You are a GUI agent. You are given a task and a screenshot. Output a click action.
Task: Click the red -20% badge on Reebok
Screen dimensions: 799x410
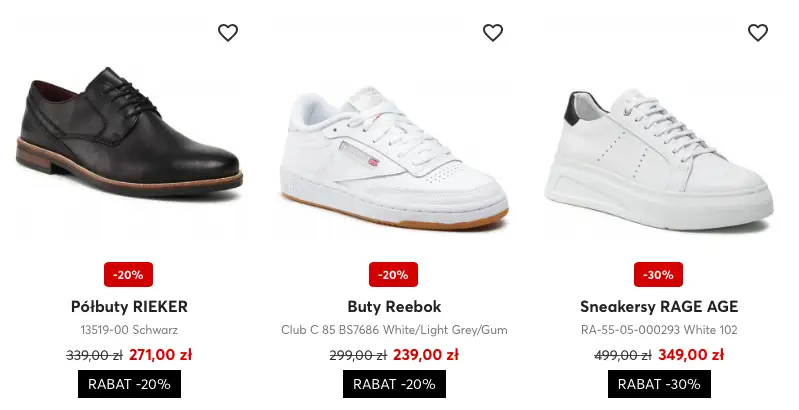[x=393, y=274]
